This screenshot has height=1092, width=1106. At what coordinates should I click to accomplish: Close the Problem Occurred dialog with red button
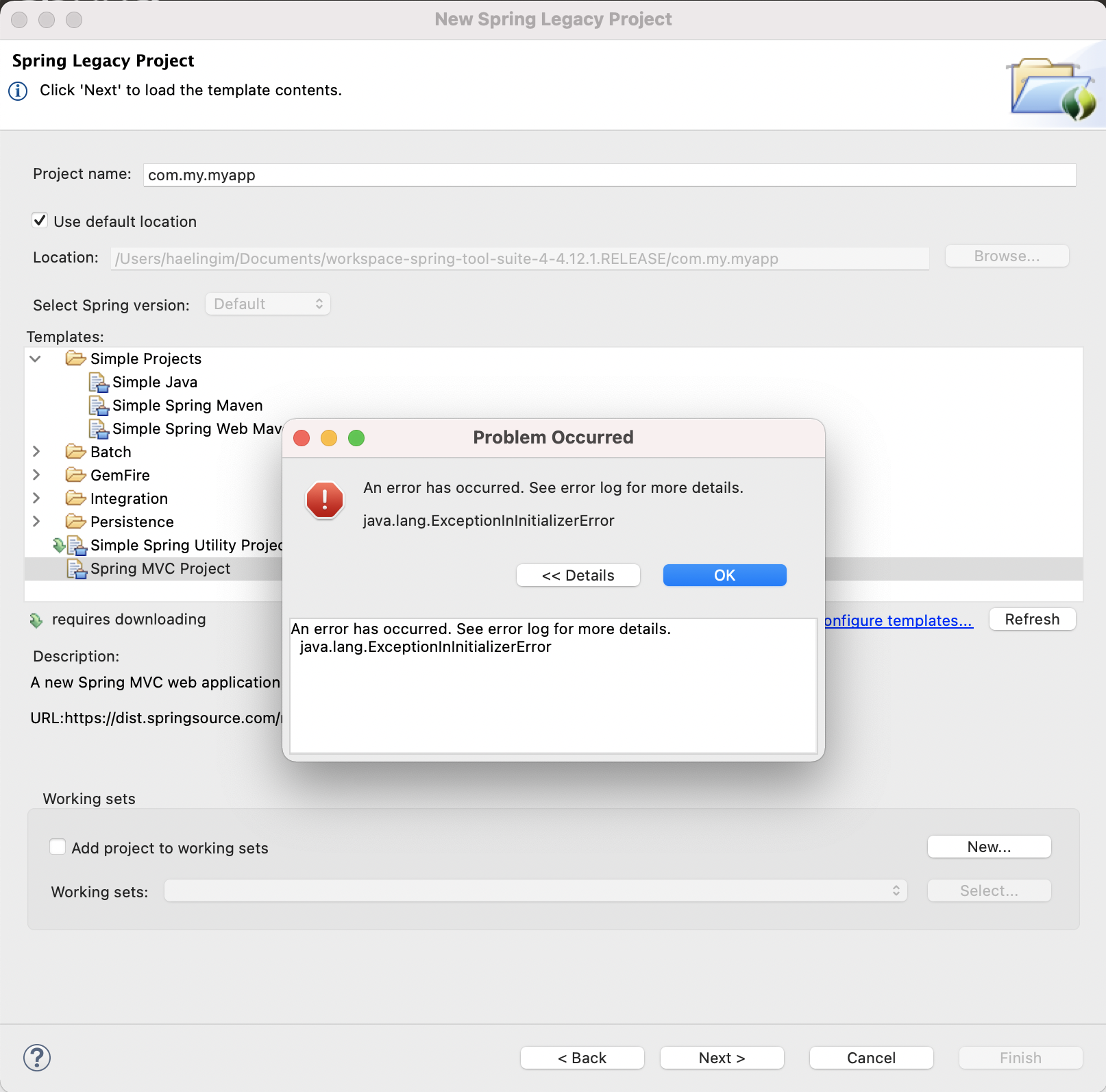pos(302,438)
